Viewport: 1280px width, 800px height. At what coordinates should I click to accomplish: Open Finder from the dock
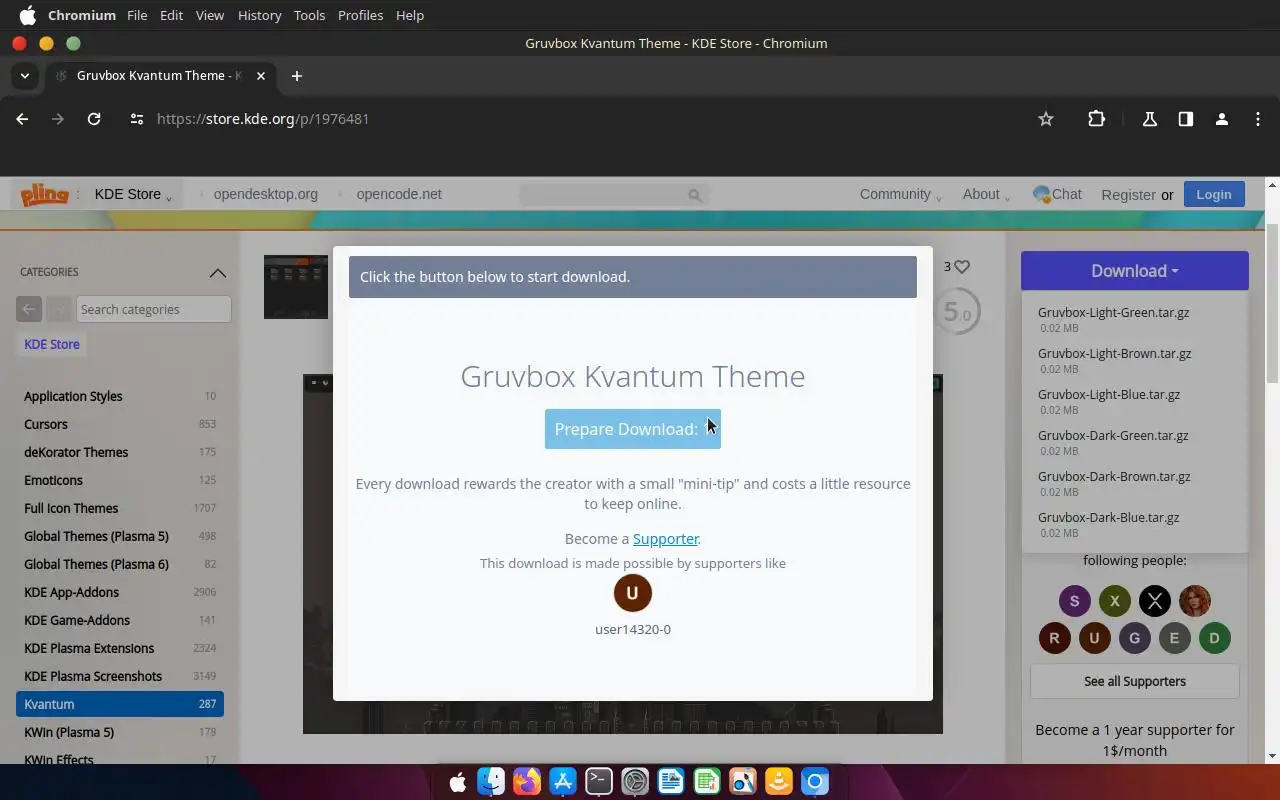(x=491, y=781)
